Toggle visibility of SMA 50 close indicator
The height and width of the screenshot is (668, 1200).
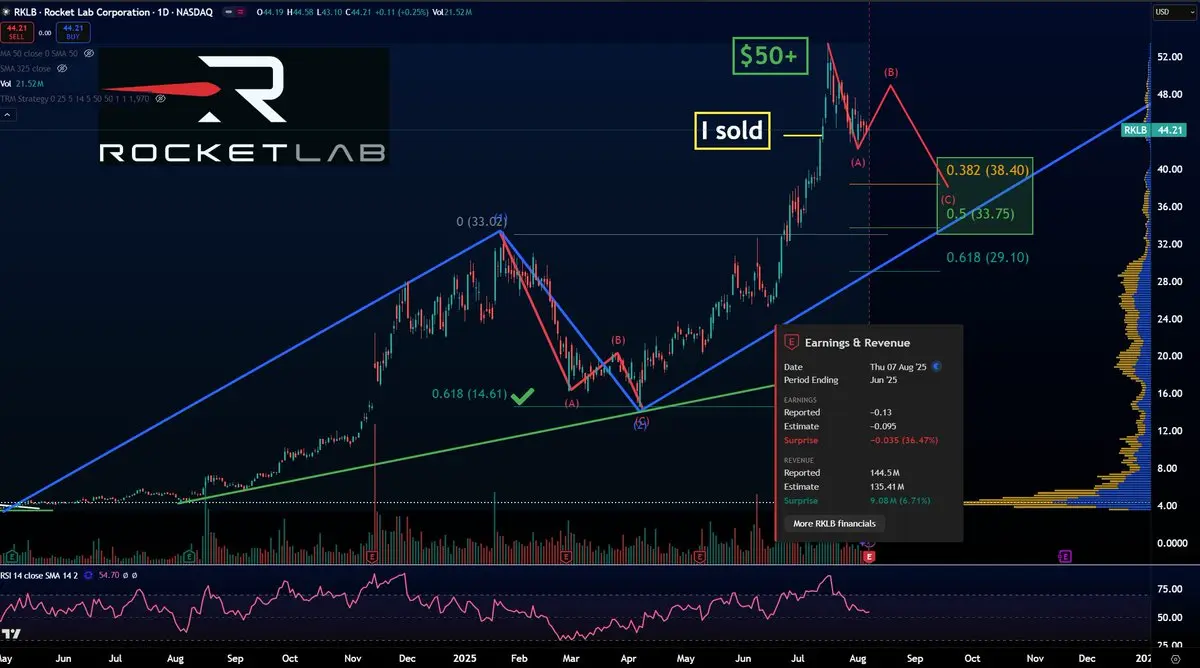pyautogui.click(x=88, y=52)
